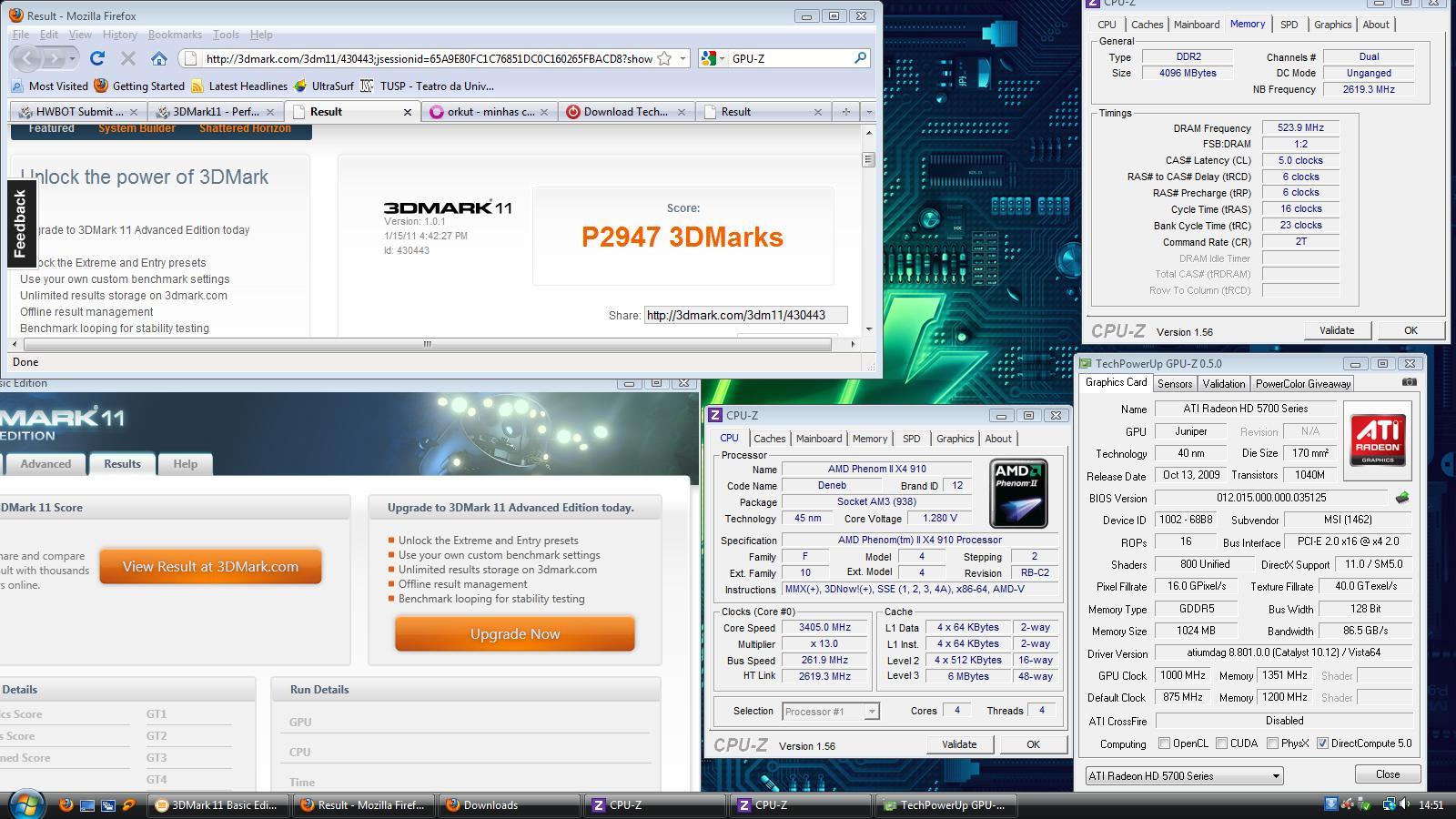Screen dimensions: 1456x819
Task: Expand the URL history dropdown arrow
Action: pos(682,58)
